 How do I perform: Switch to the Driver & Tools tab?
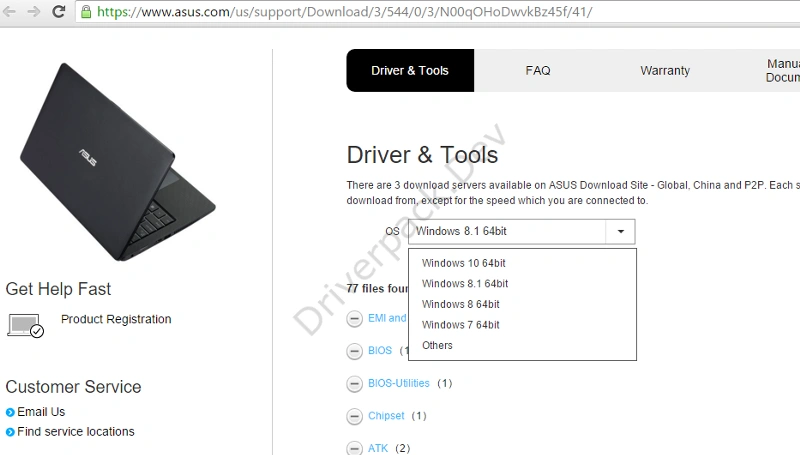[x=410, y=70]
